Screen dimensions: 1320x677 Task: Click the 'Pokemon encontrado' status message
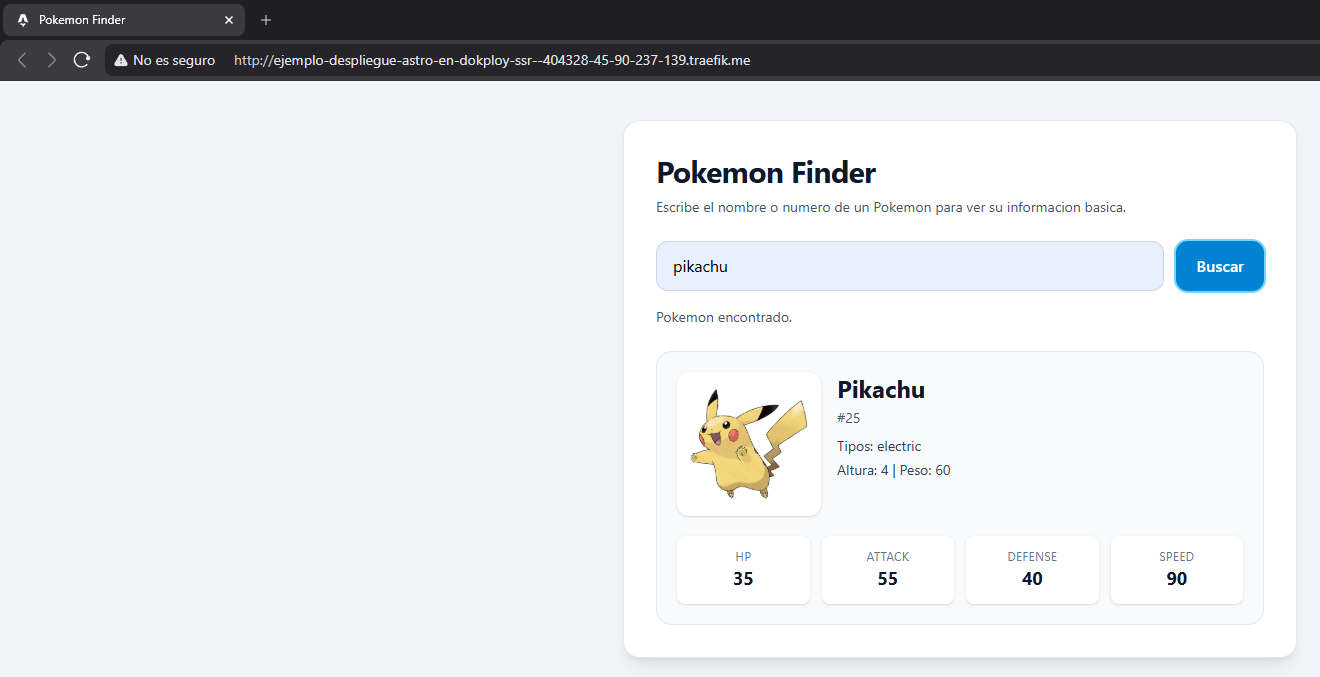(x=723, y=317)
